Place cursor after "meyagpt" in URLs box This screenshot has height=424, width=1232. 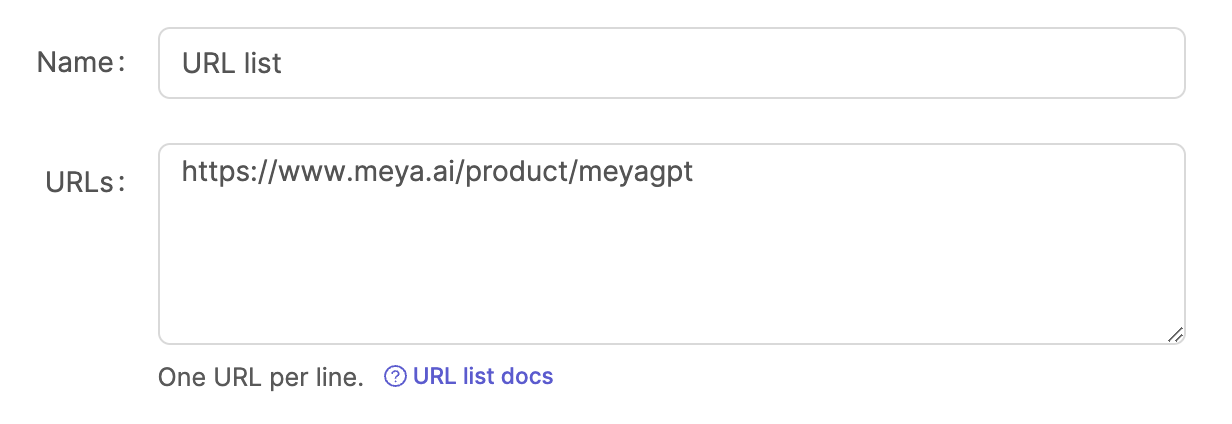click(695, 172)
